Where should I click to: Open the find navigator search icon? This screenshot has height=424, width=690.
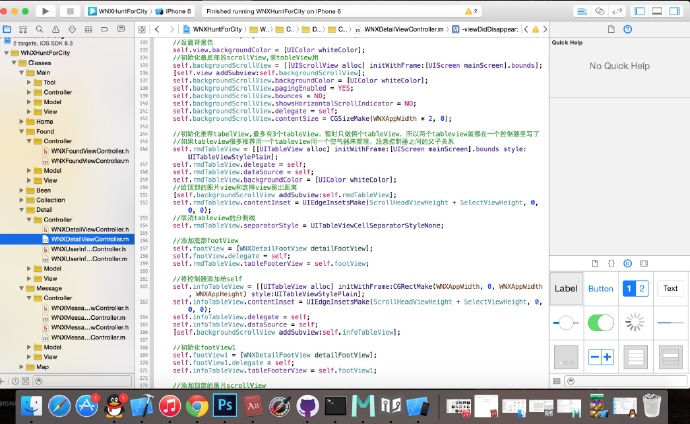pyautogui.click(x=39, y=30)
